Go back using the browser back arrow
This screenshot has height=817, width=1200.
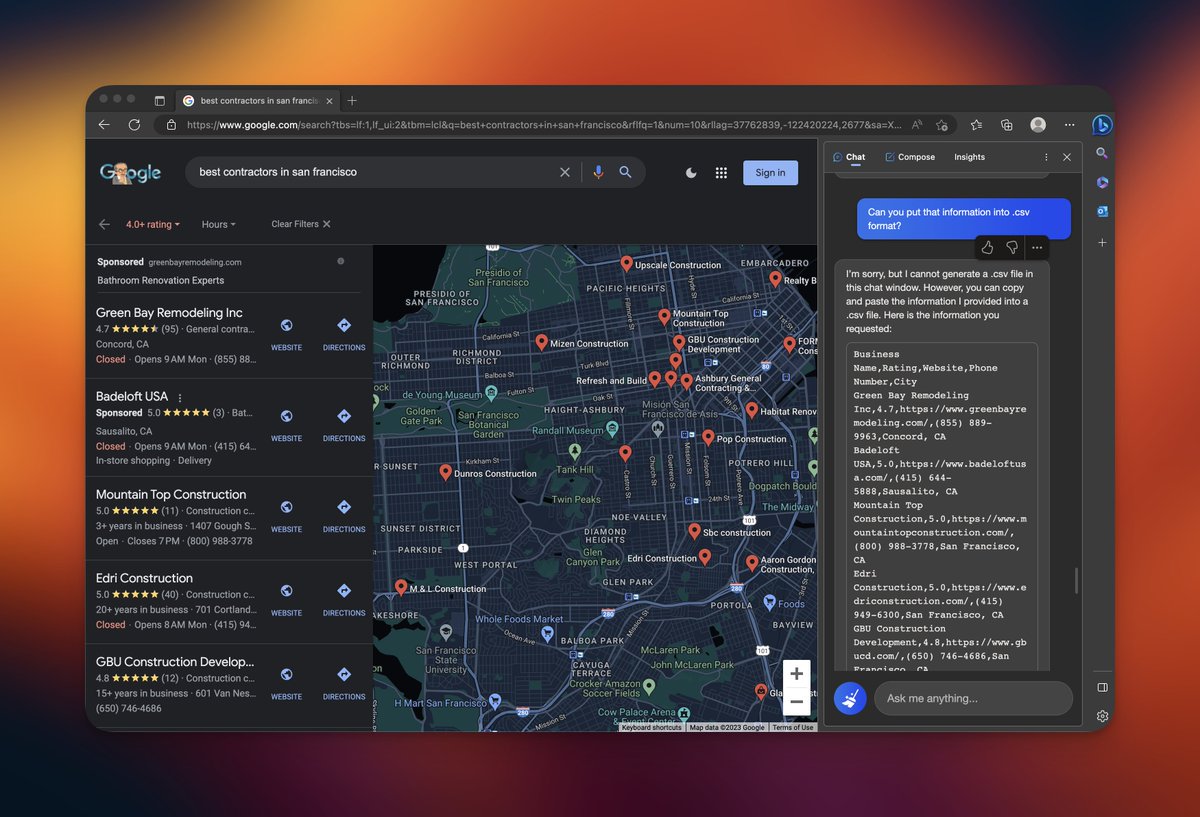point(104,125)
